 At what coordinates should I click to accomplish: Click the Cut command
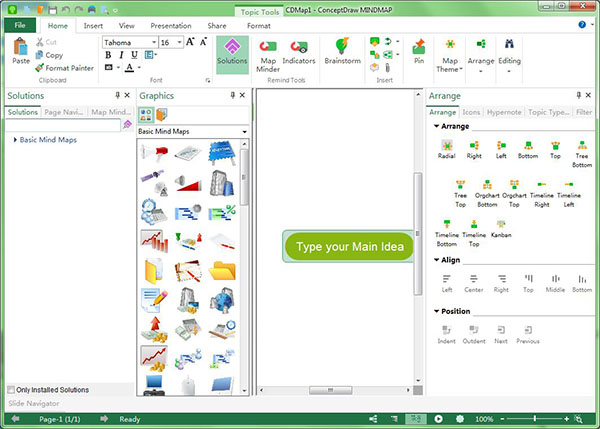click(46, 42)
